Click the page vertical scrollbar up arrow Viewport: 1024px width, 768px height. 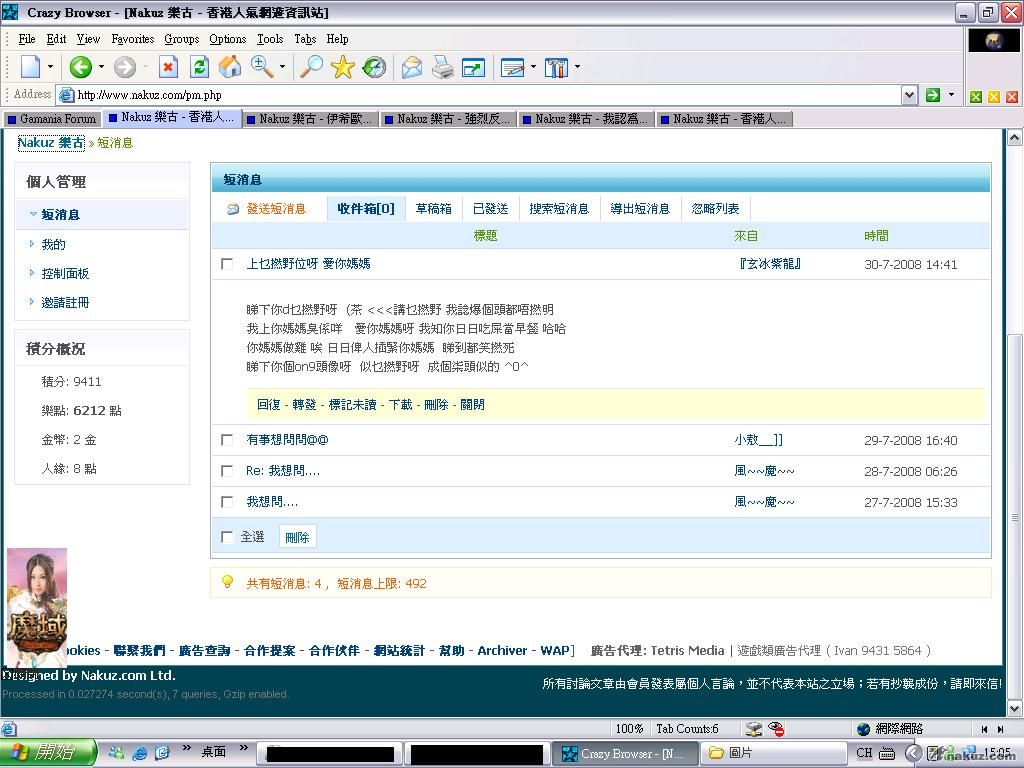point(1014,138)
